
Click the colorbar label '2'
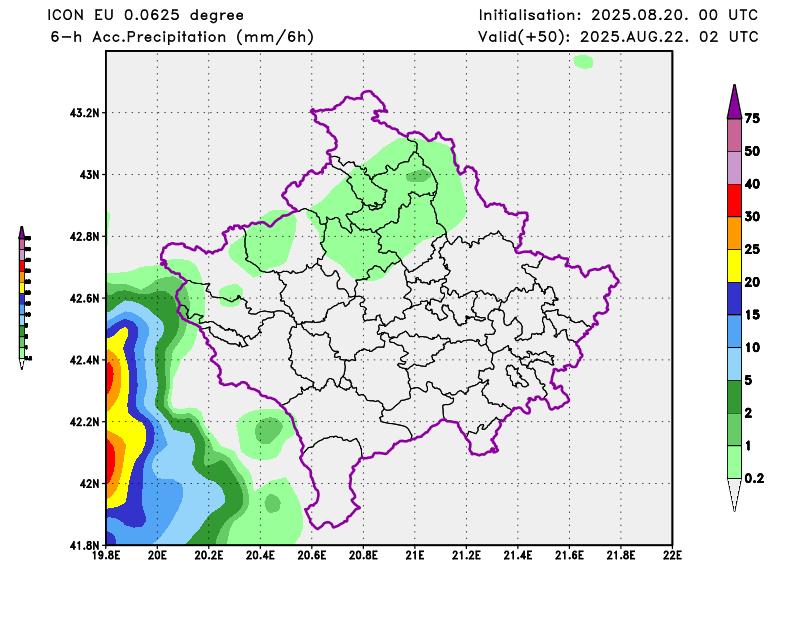[748, 412]
